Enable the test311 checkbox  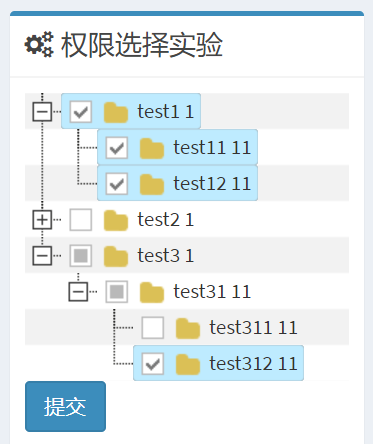[x=153, y=328]
